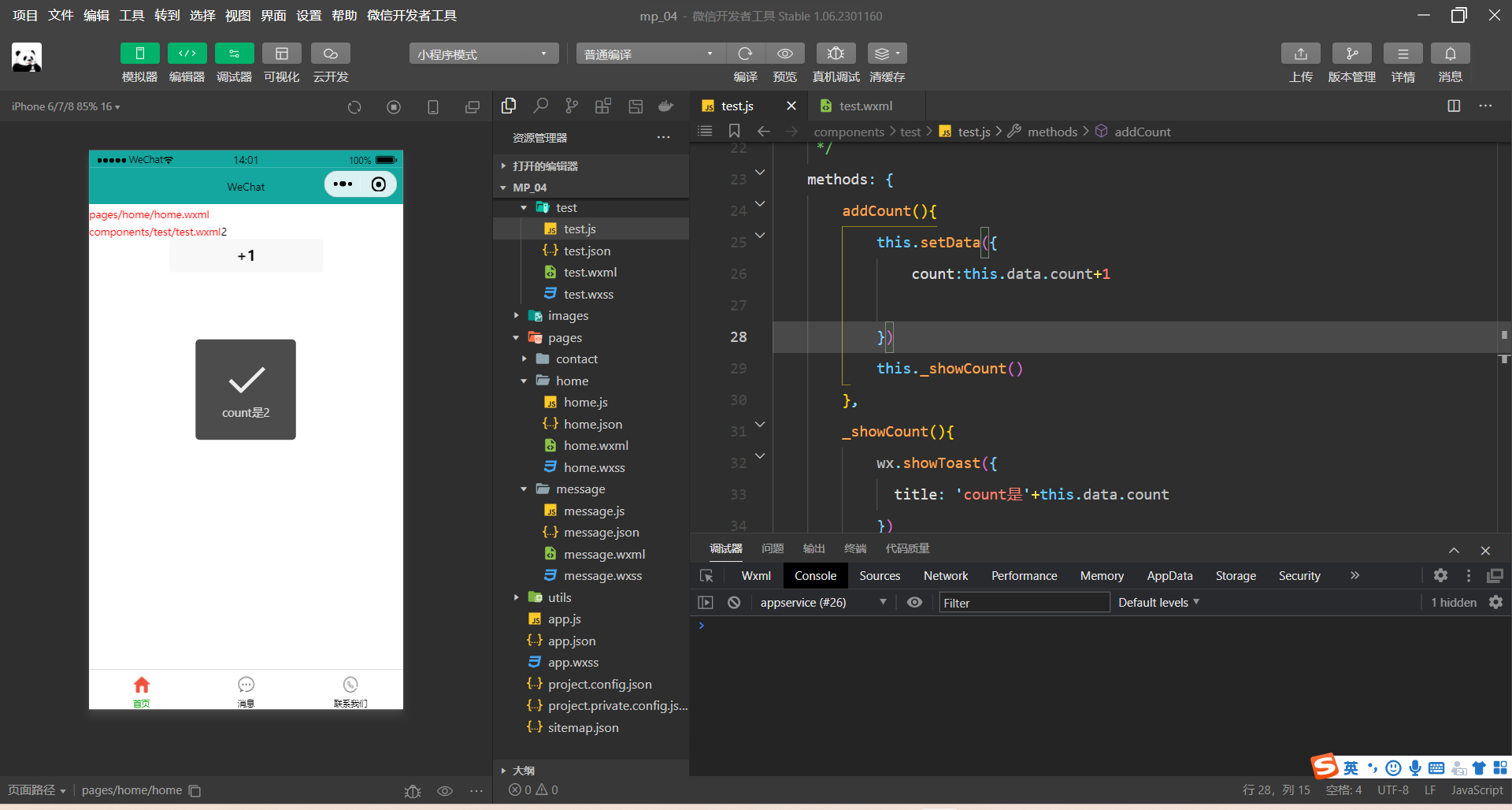Open the Default levels dropdown
Image resolution: width=1512 pixels, height=810 pixels.
click(x=1158, y=603)
